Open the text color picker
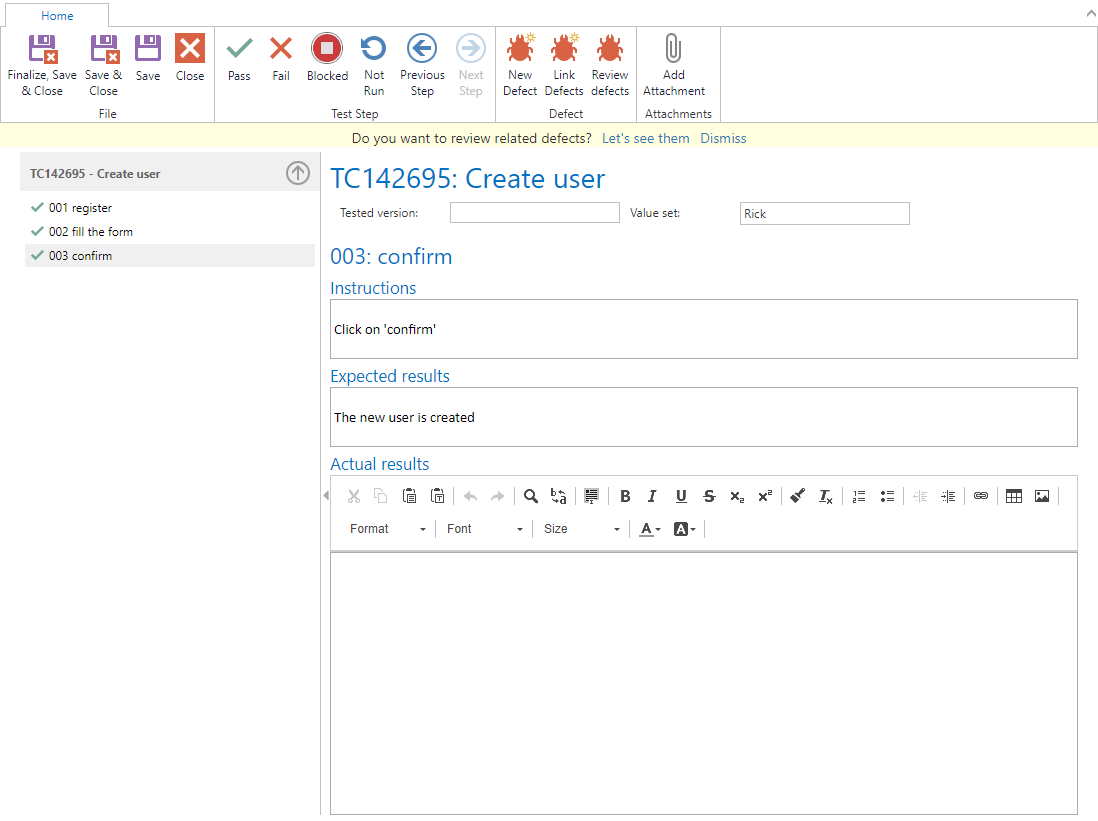 (650, 529)
